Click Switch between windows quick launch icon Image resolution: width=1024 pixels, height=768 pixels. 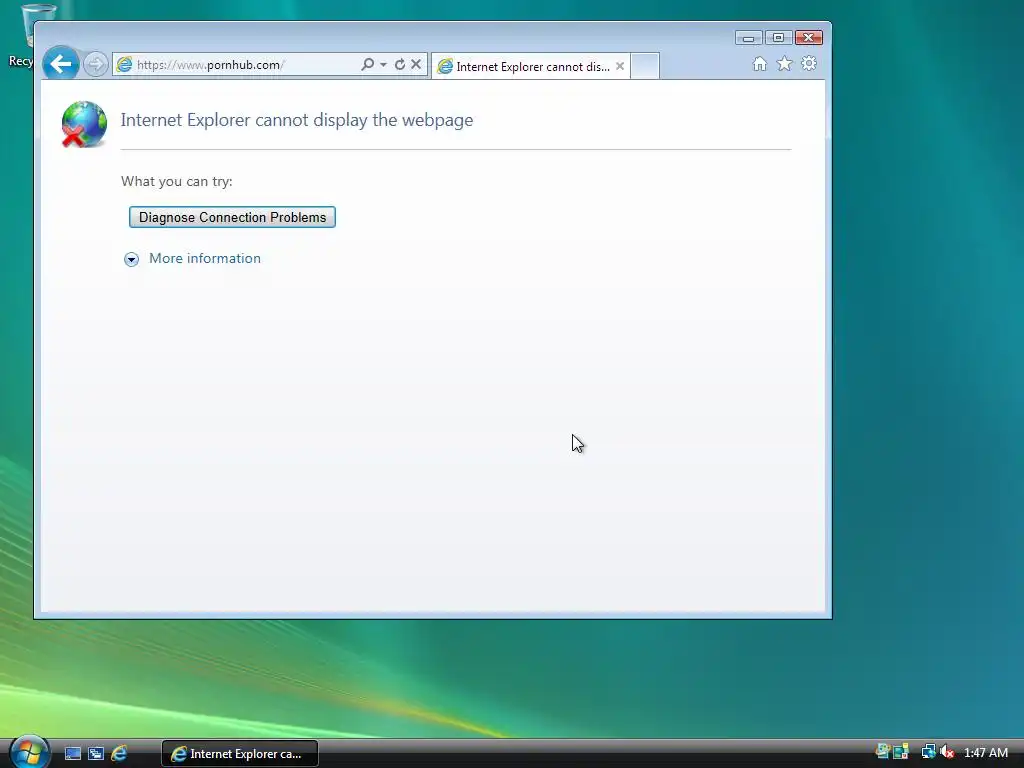(x=96, y=754)
